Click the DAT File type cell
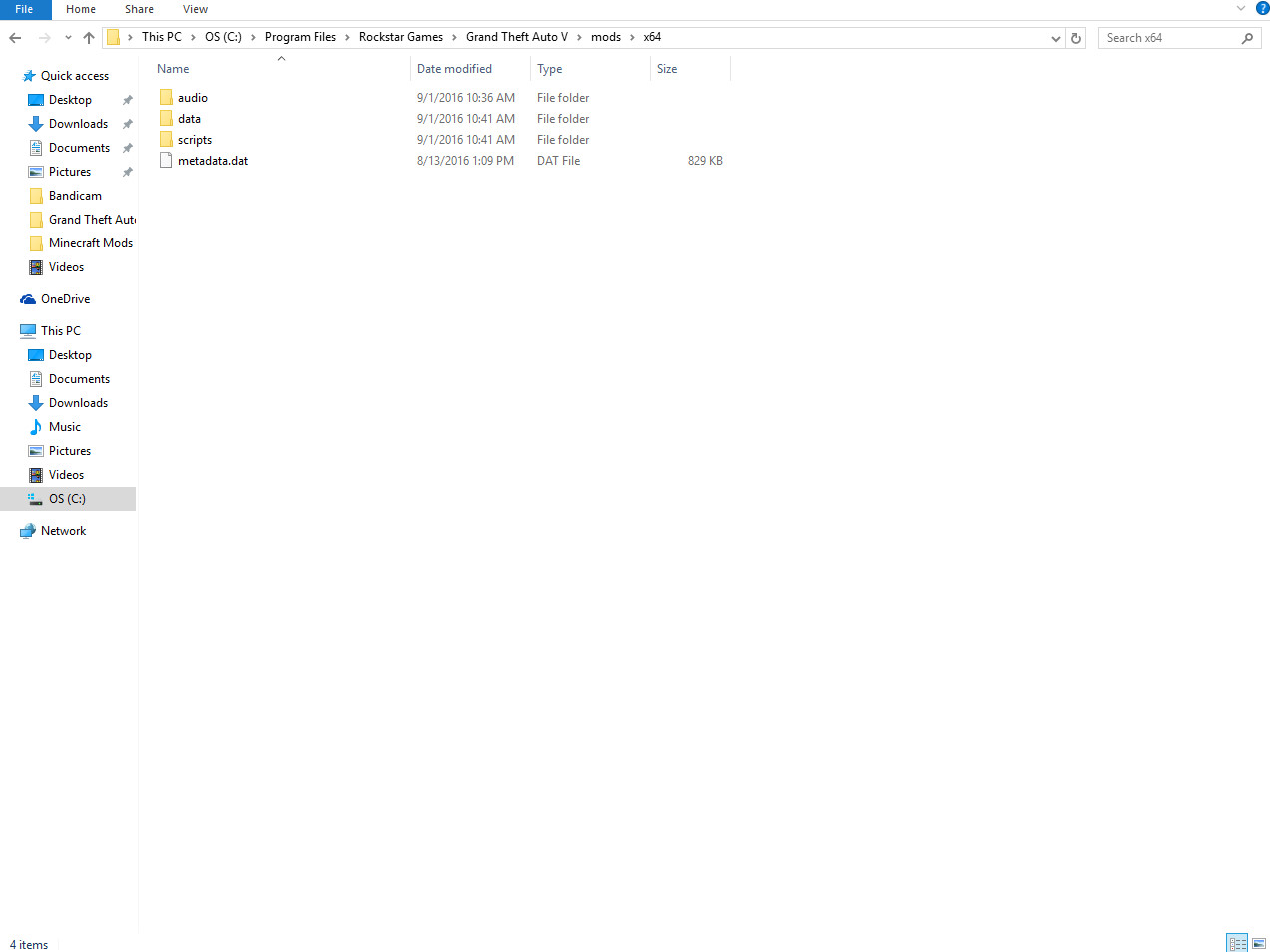 pyautogui.click(x=558, y=161)
